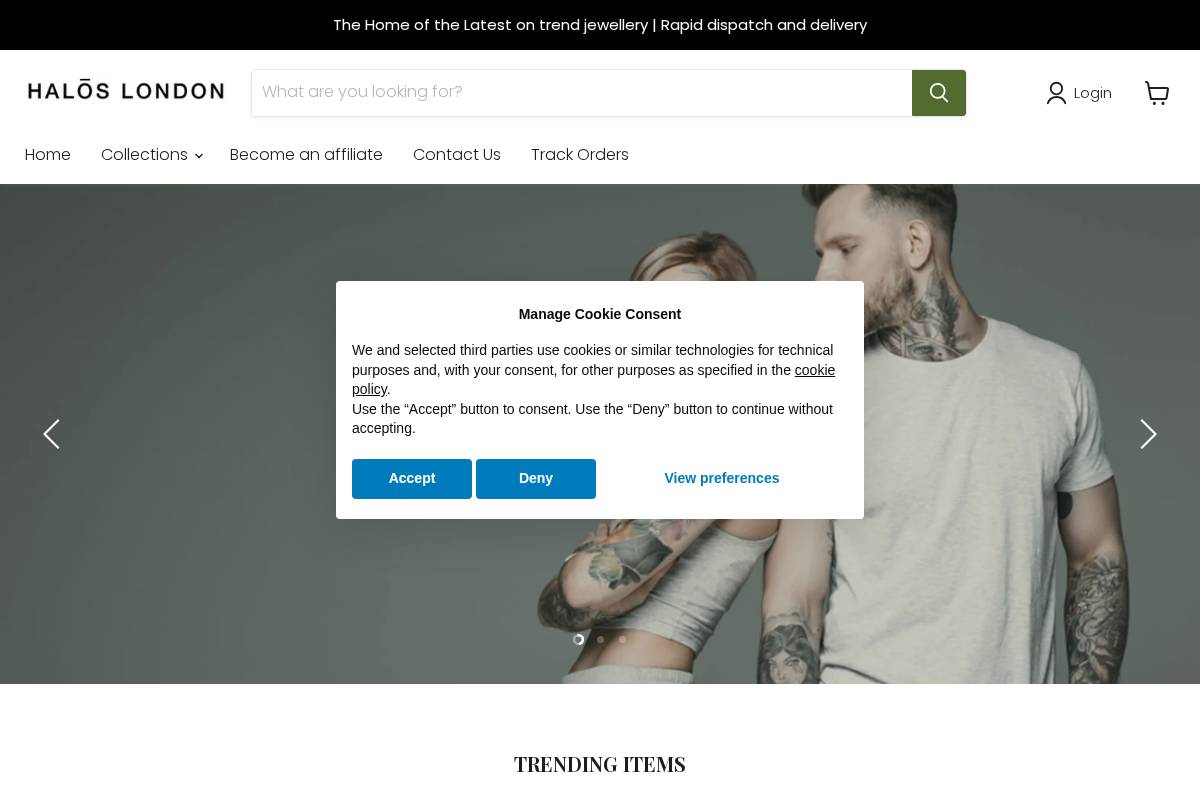The image size is (1200, 800).
Task: Open the Home menu item
Action: [x=48, y=155]
